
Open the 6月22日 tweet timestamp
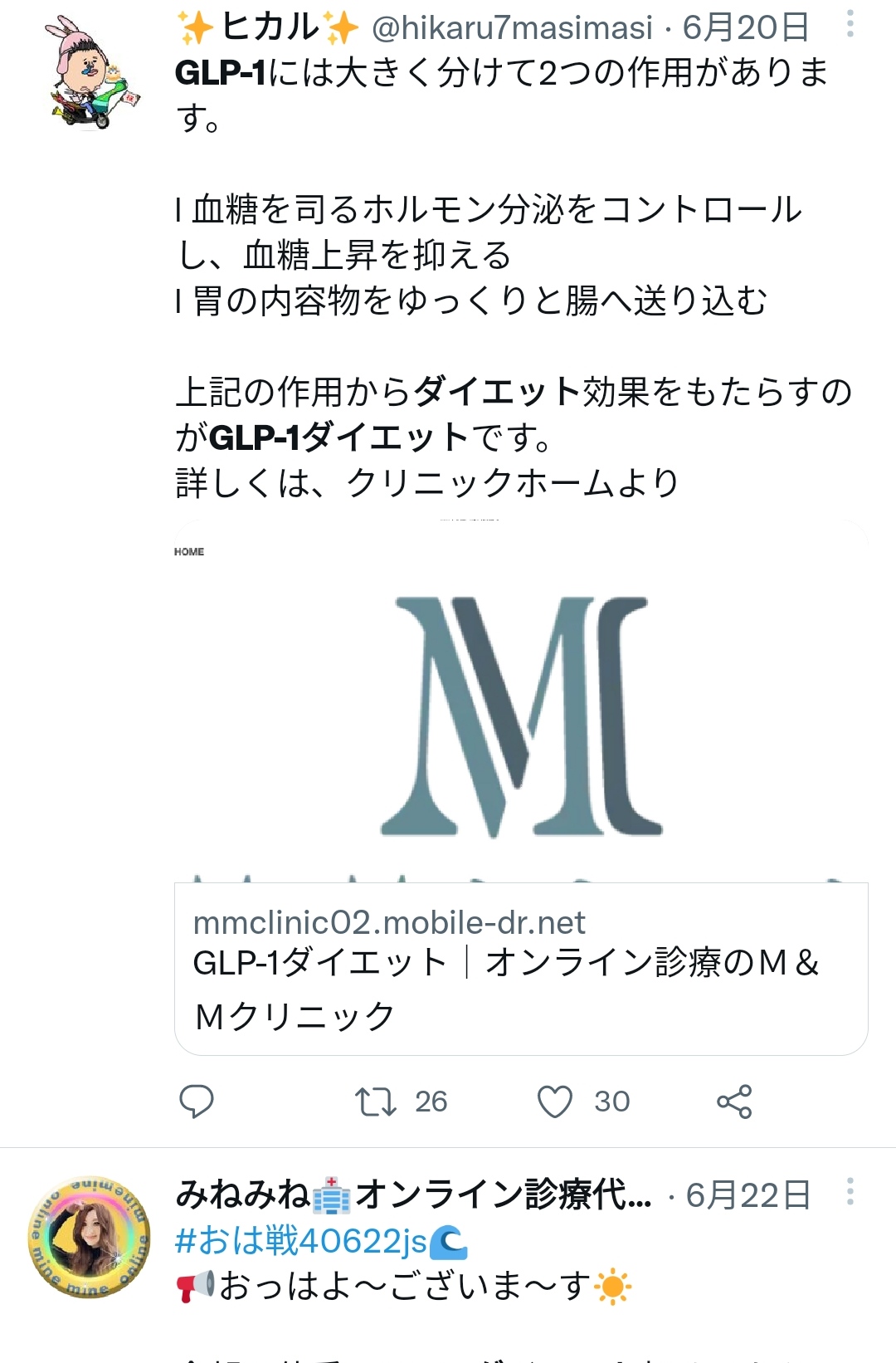[748, 1195]
